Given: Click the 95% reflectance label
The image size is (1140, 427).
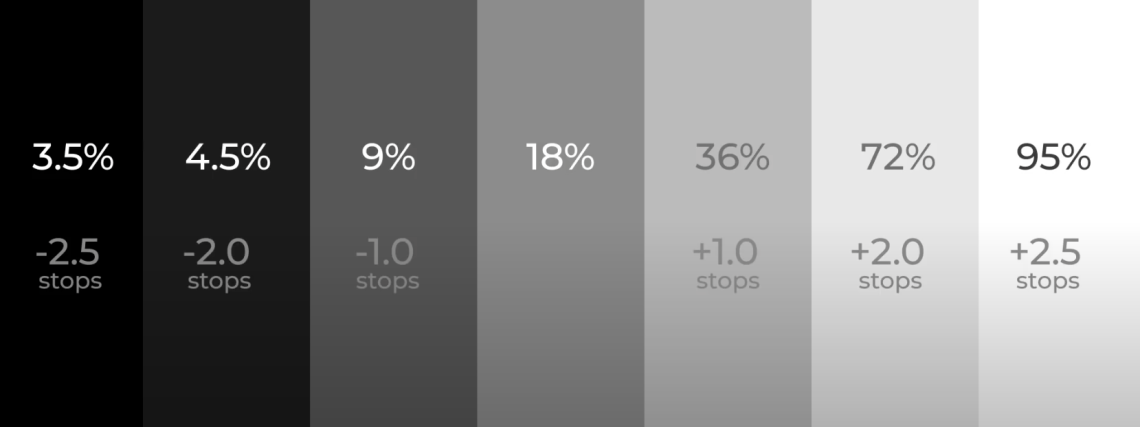Looking at the screenshot, I should tap(1053, 157).
